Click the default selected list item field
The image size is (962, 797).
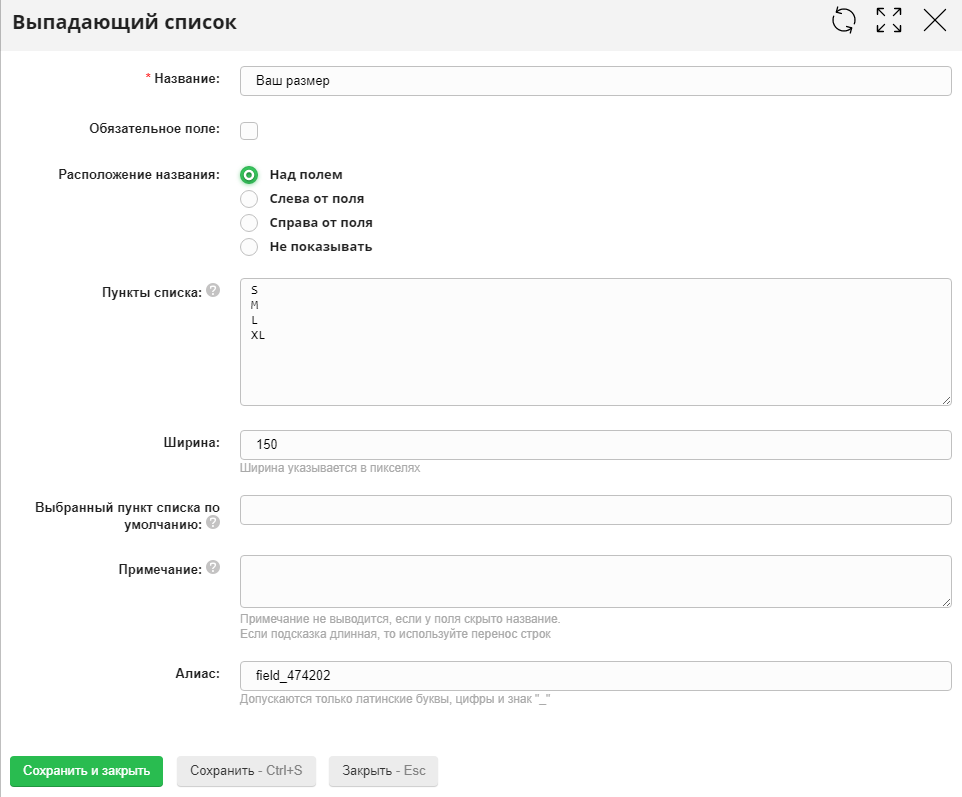click(x=595, y=510)
